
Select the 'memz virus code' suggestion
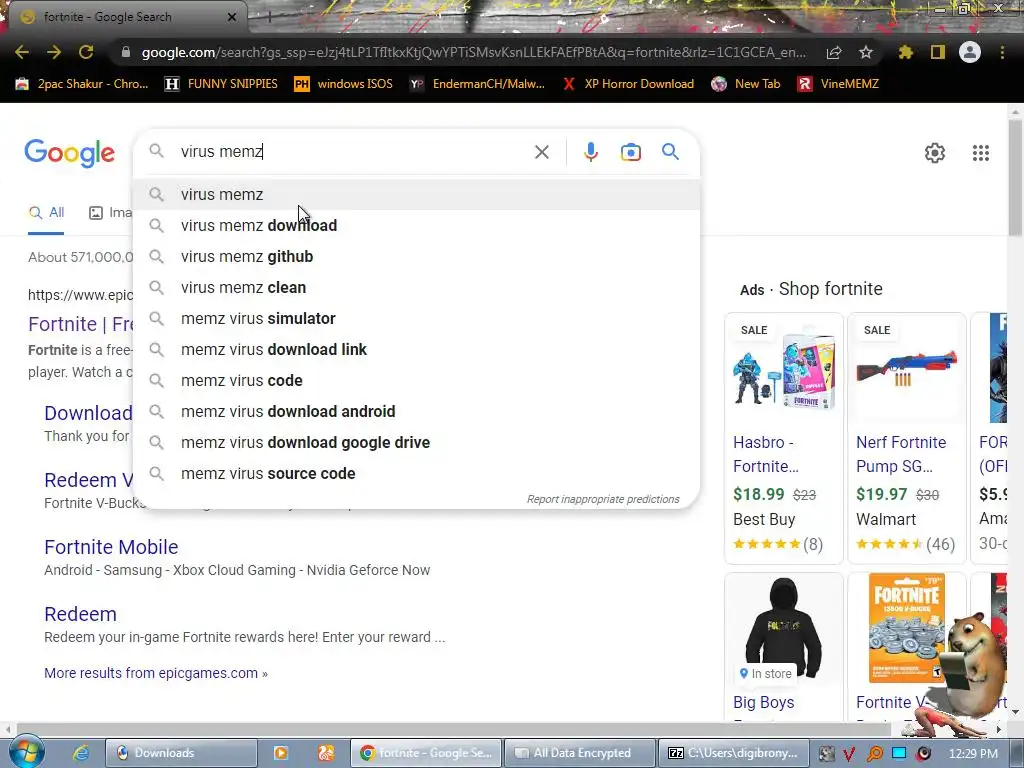[x=417, y=381]
